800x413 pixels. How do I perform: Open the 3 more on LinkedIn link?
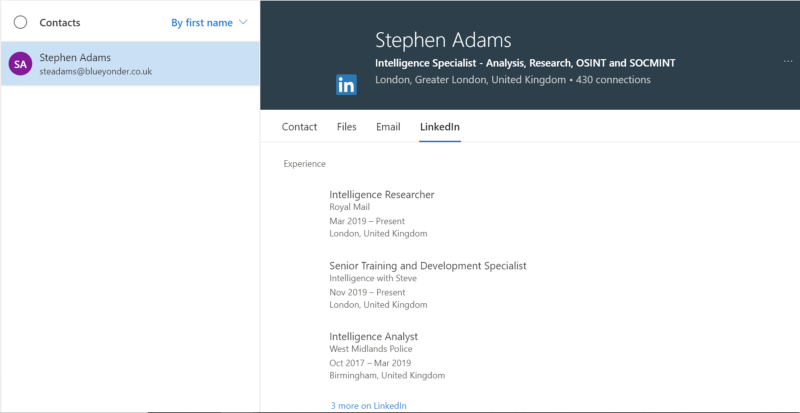(x=368, y=405)
